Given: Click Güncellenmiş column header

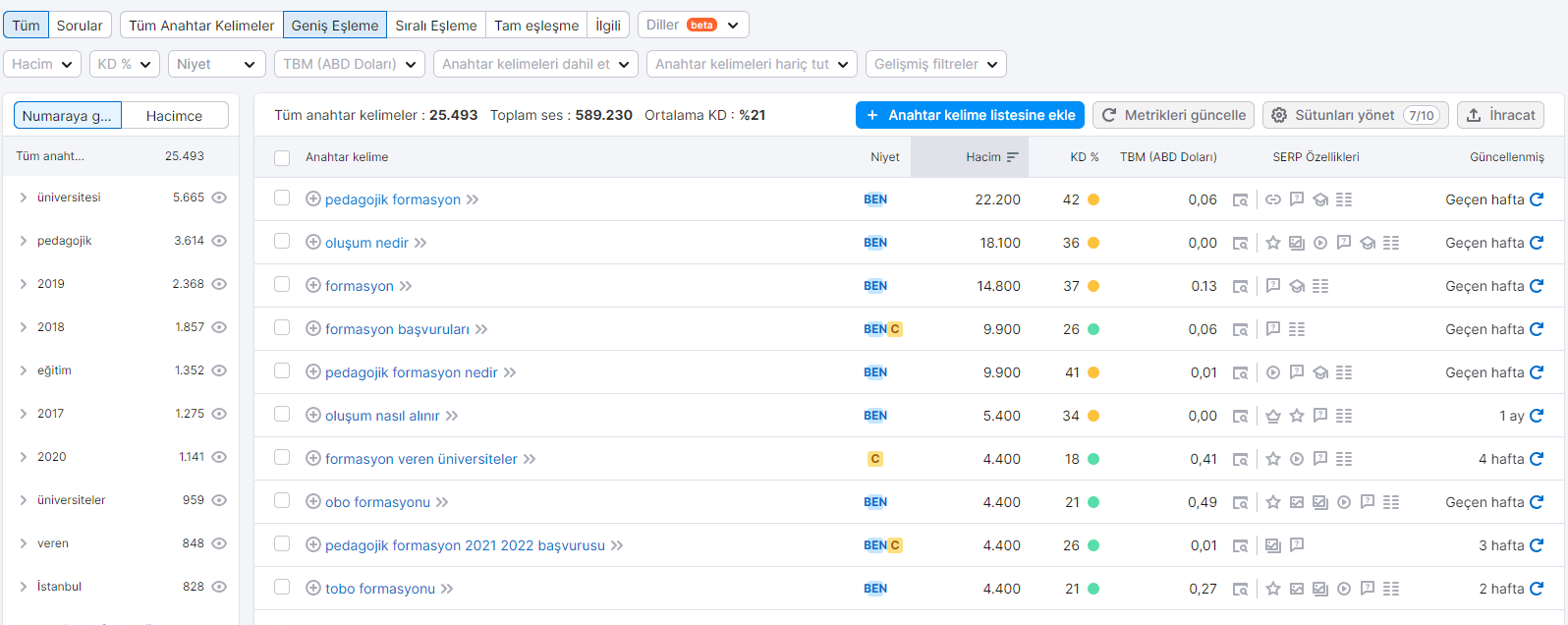Looking at the screenshot, I should pyautogui.click(x=1506, y=157).
